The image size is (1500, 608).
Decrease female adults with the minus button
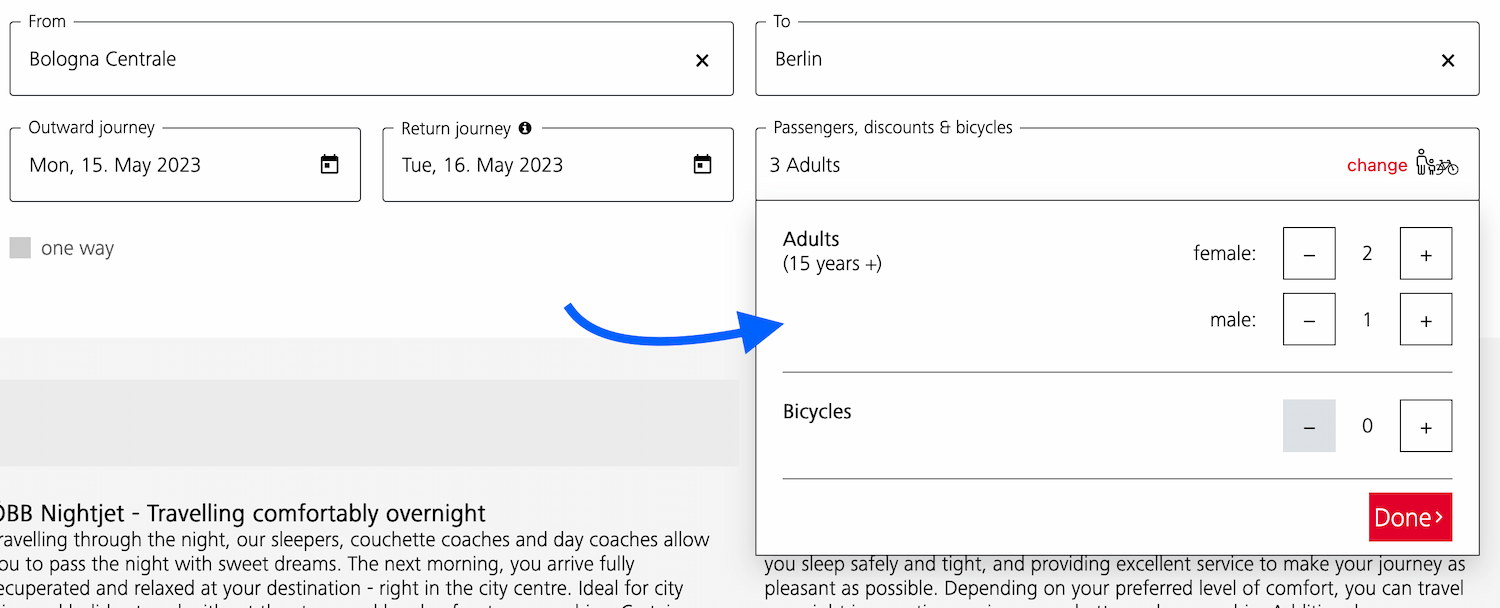click(1309, 253)
